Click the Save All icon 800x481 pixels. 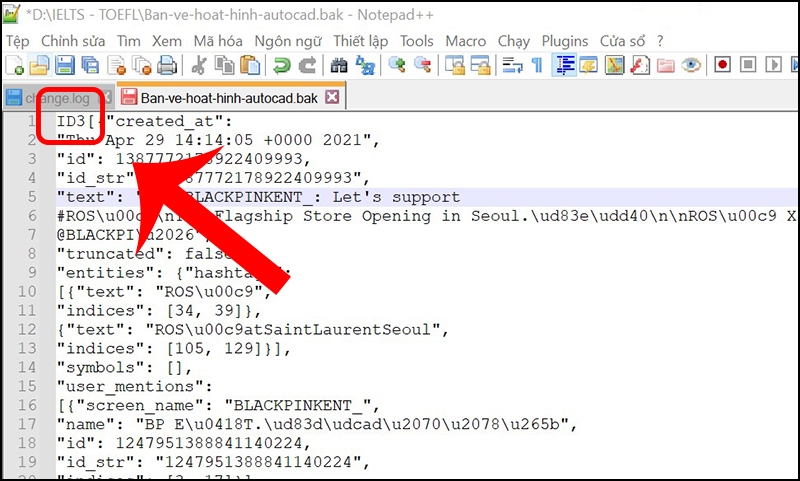click(90, 65)
